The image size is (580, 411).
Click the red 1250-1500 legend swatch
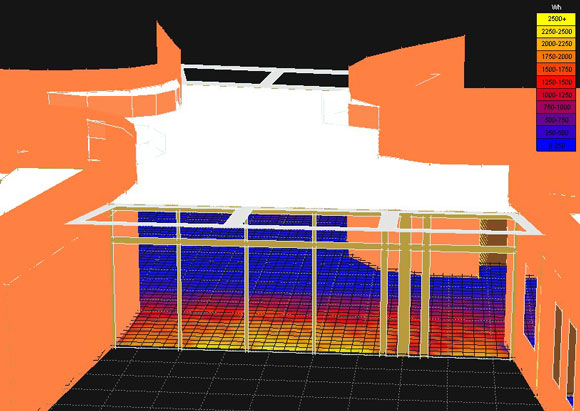tap(556, 82)
